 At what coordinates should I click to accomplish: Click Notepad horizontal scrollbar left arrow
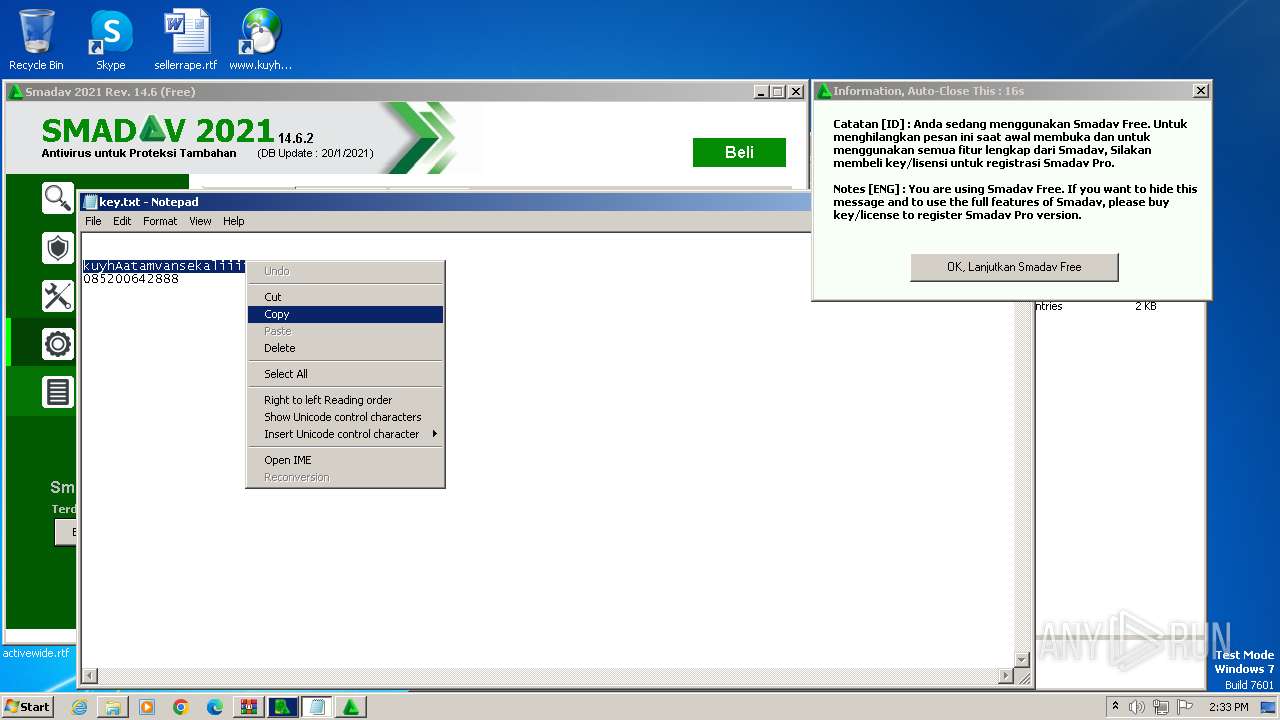tap(89, 677)
